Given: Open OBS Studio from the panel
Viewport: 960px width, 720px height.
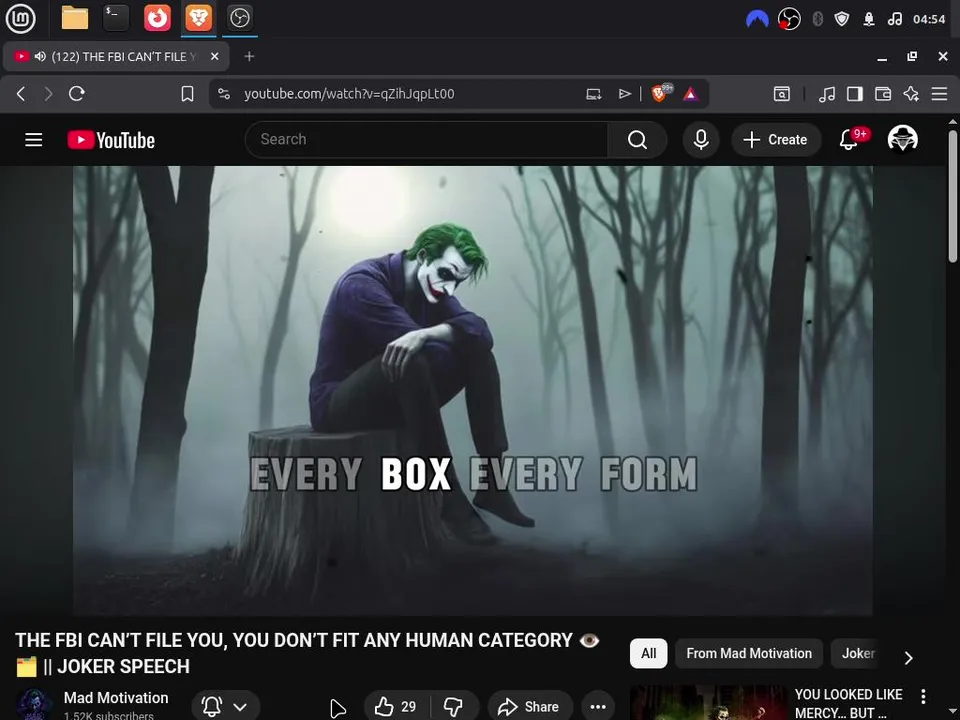Looking at the screenshot, I should point(239,18).
